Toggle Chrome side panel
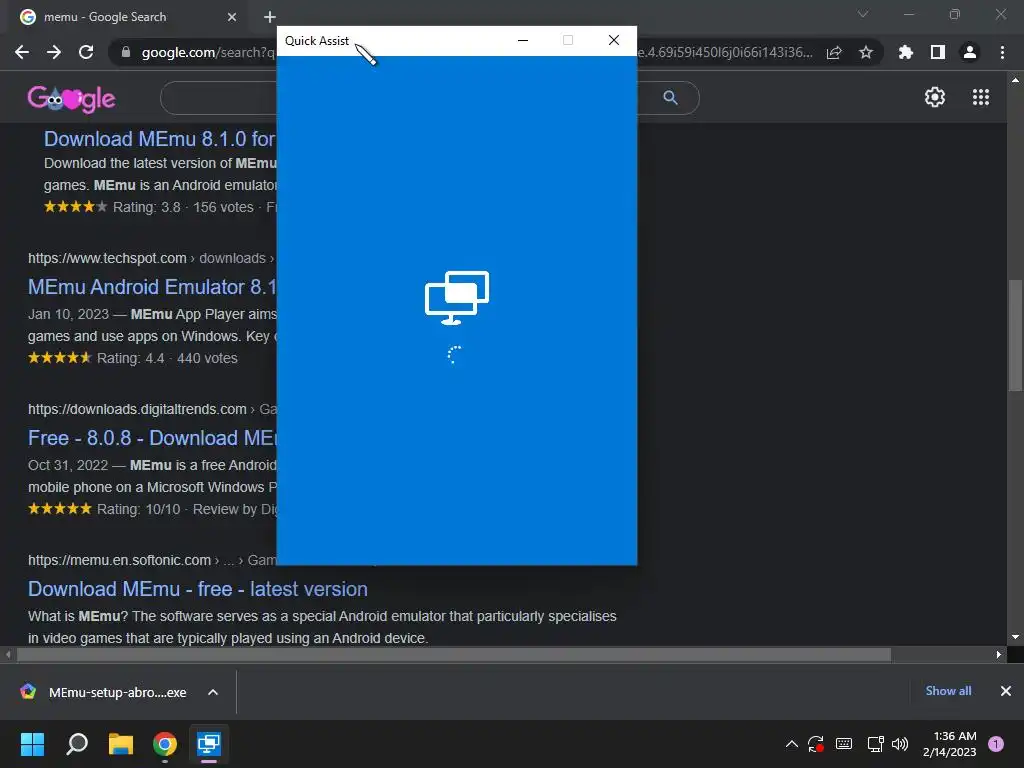The image size is (1024, 768). click(938, 52)
